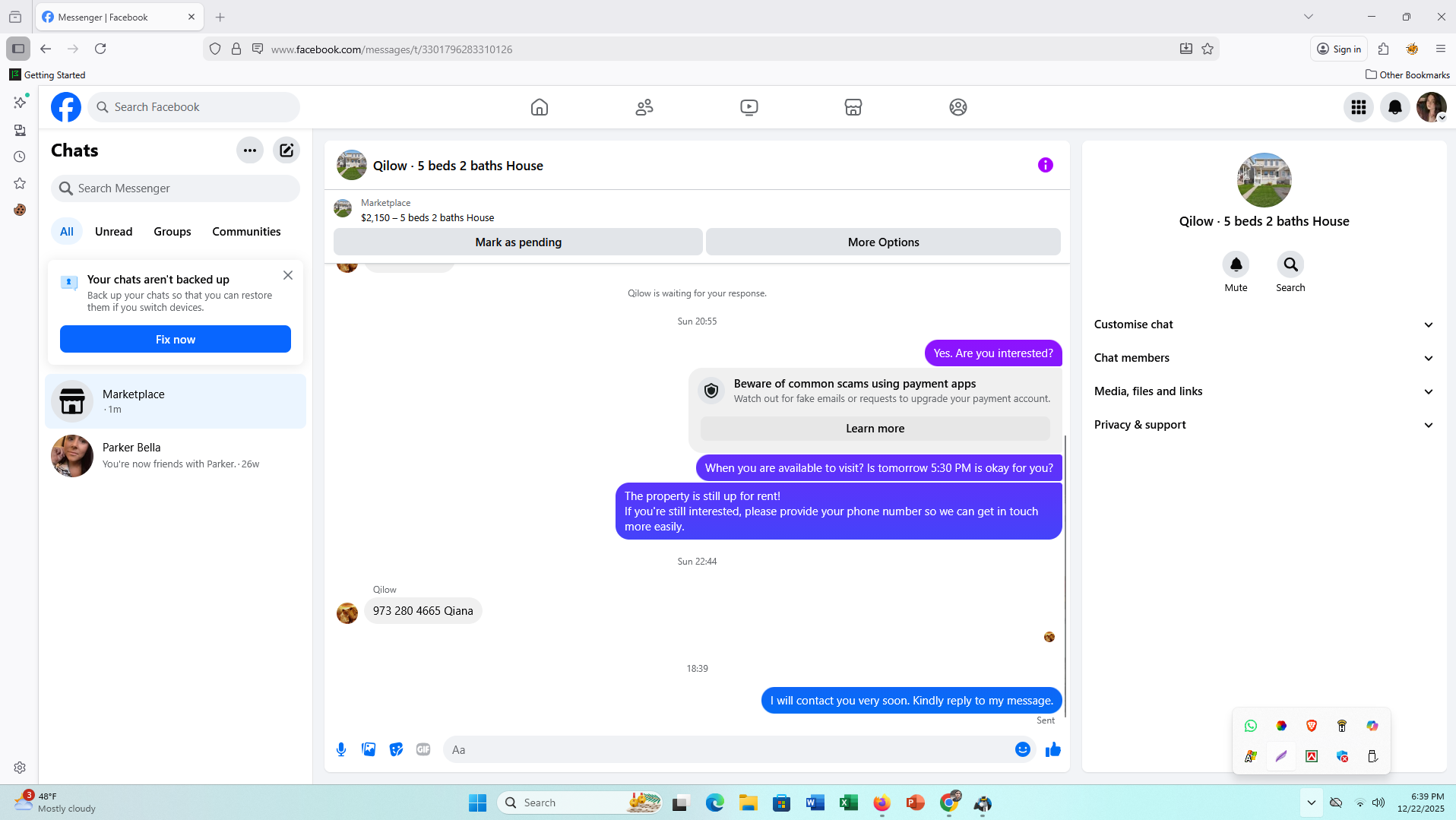1456x820 pixels.
Task: Open the account profile picture menu
Action: click(x=1432, y=107)
